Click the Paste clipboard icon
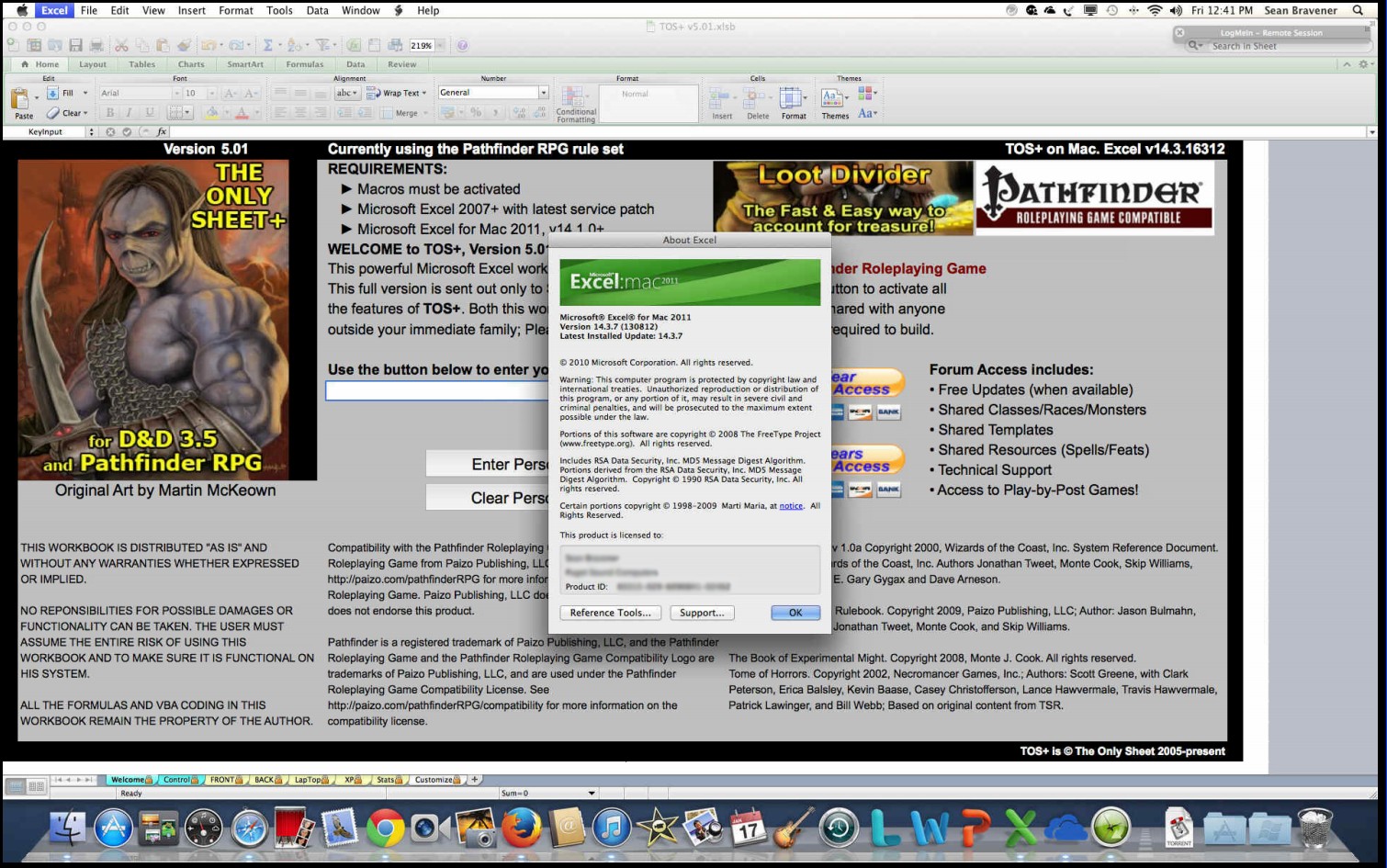1387x868 pixels. click(x=21, y=100)
